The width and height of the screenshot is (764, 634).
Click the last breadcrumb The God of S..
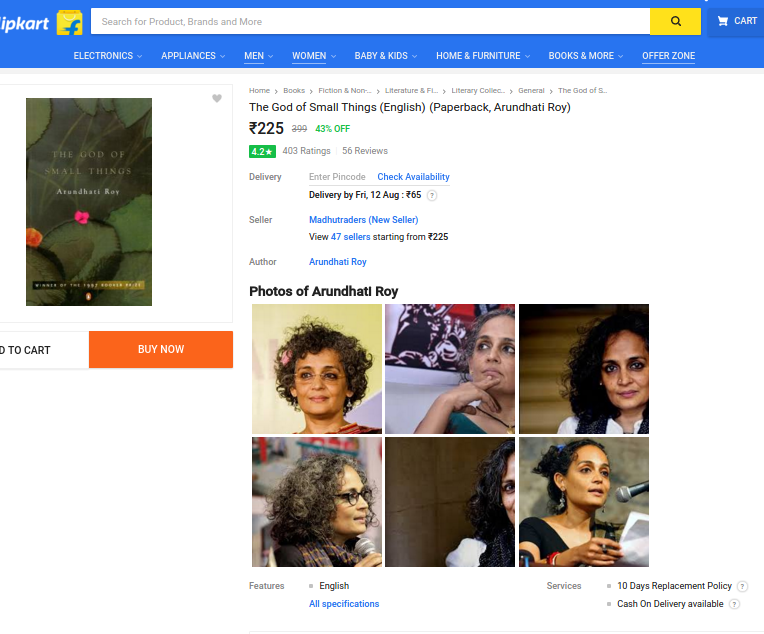[x=582, y=91]
